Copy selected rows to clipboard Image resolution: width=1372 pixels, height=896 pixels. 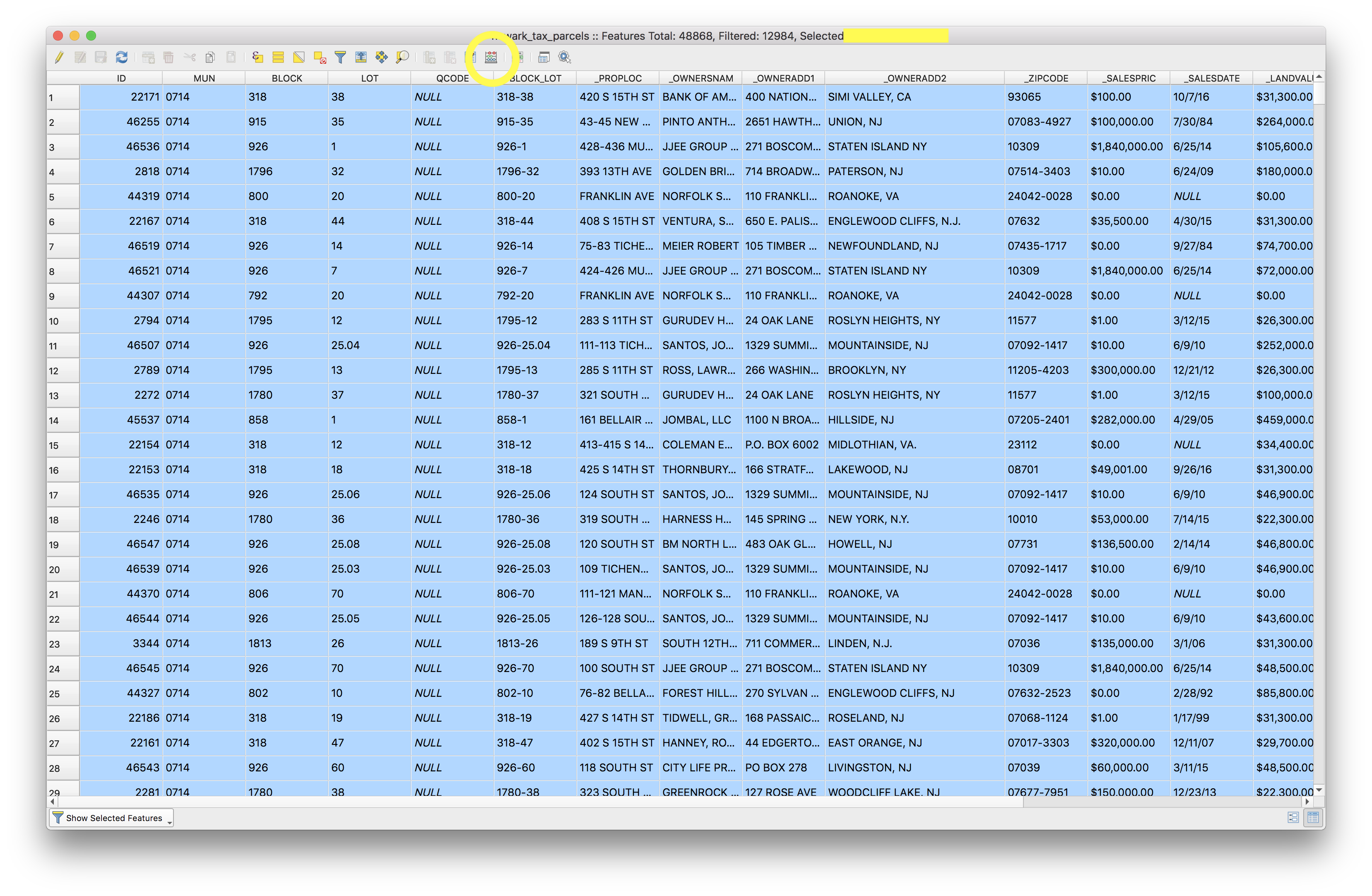[x=210, y=57]
